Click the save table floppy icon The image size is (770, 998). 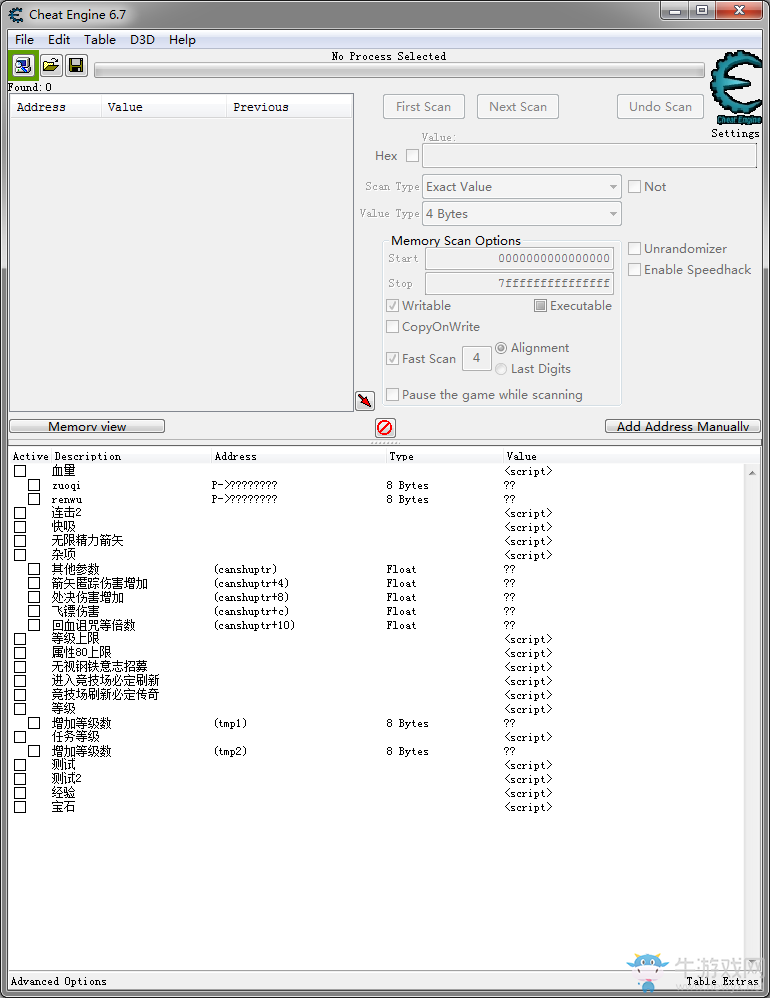click(x=76, y=65)
